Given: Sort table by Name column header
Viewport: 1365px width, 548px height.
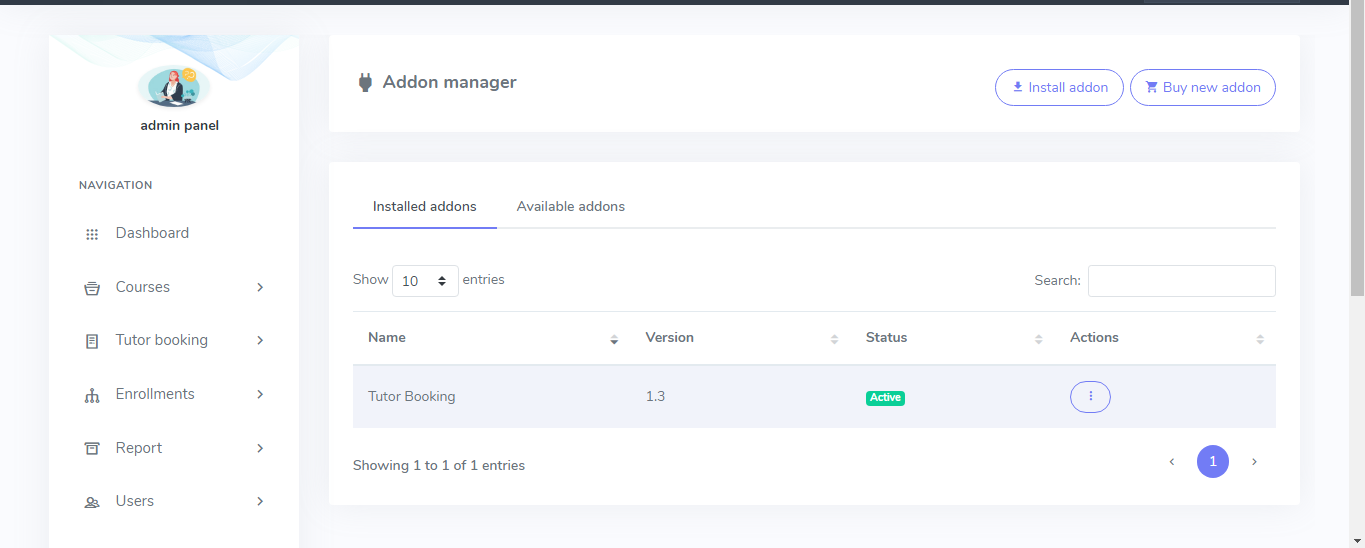Looking at the screenshot, I should (387, 338).
